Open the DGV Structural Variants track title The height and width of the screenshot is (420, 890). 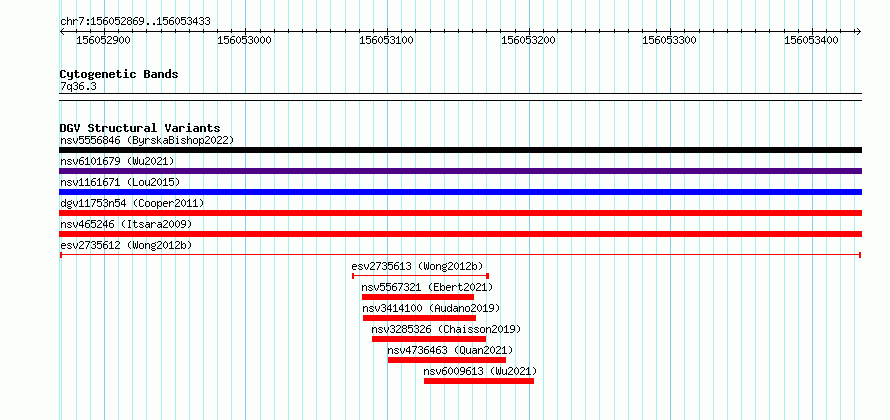(140, 128)
